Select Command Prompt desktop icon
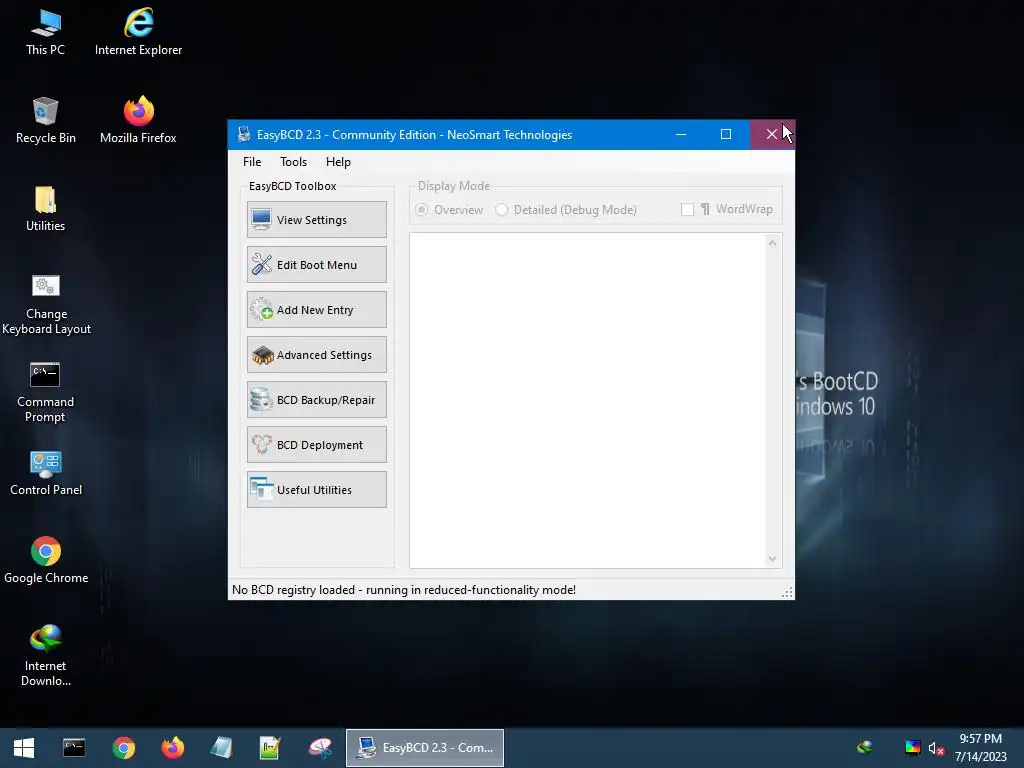 click(46, 392)
